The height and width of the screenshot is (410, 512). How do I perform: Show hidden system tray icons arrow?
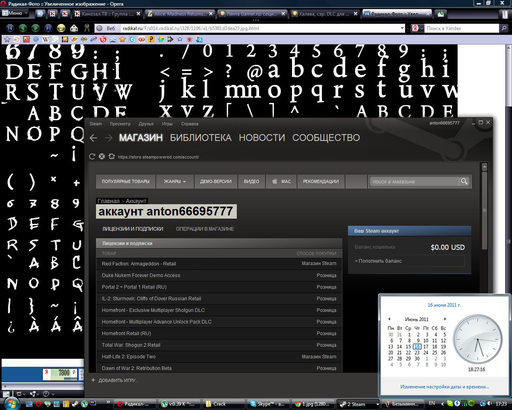coord(443,404)
